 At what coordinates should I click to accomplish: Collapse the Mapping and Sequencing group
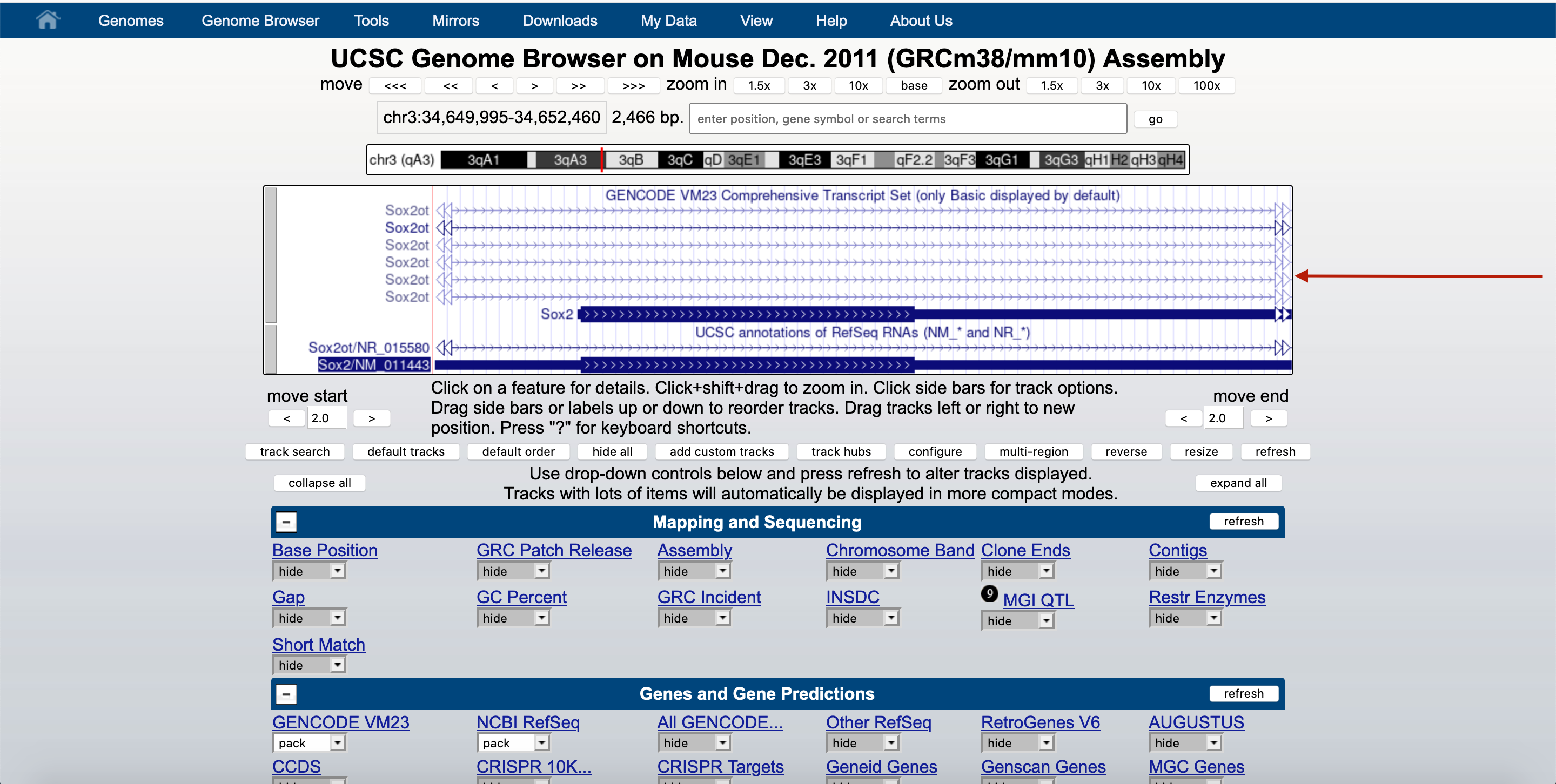286,522
